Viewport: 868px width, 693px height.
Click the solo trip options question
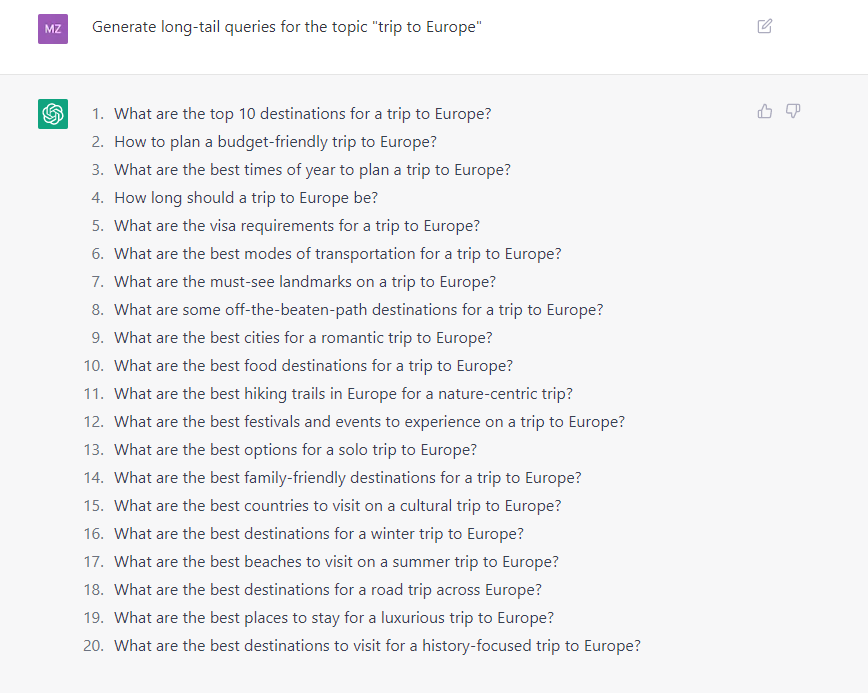[x=295, y=450]
